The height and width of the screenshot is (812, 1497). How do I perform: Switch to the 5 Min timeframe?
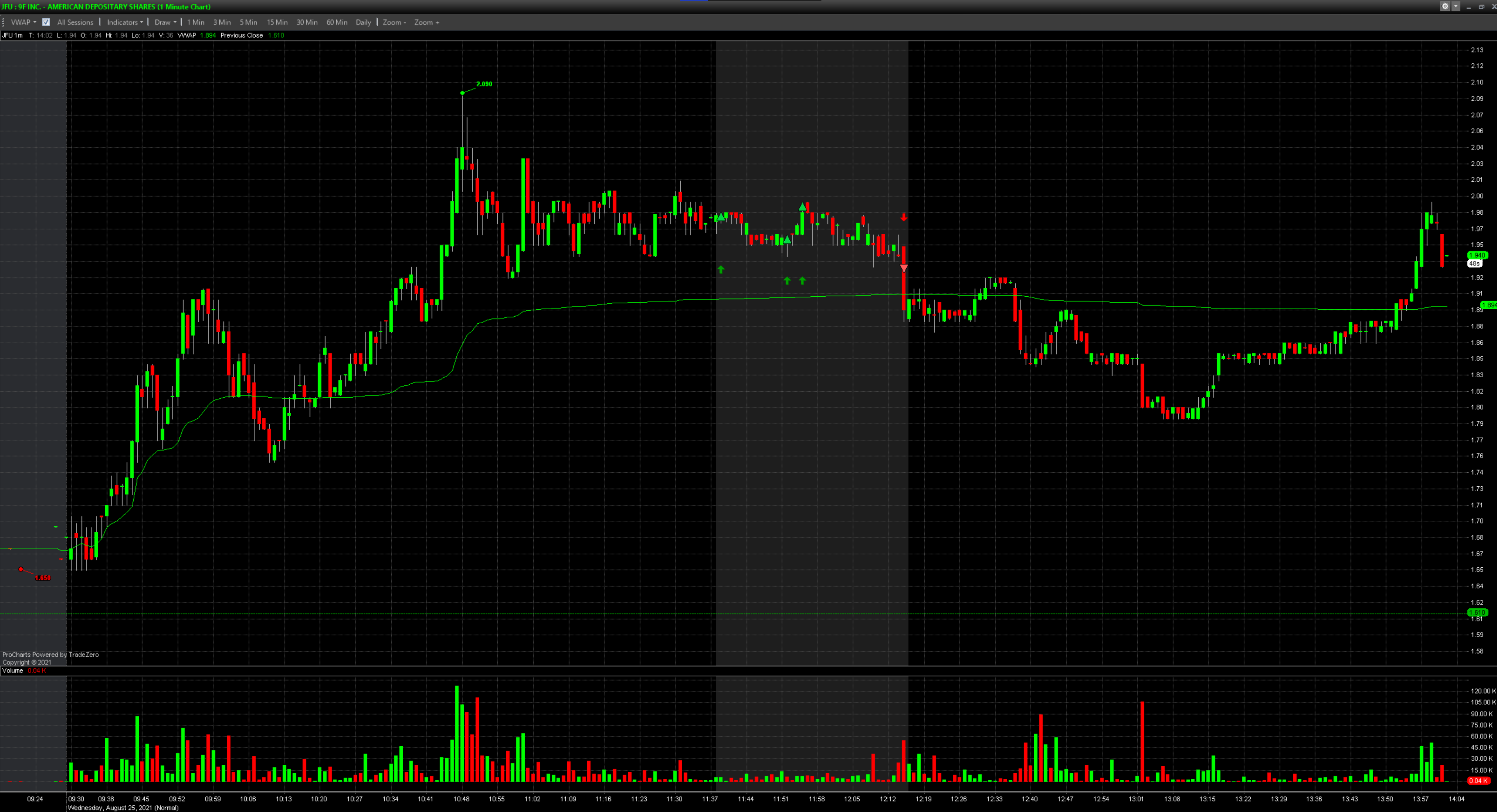[x=248, y=22]
